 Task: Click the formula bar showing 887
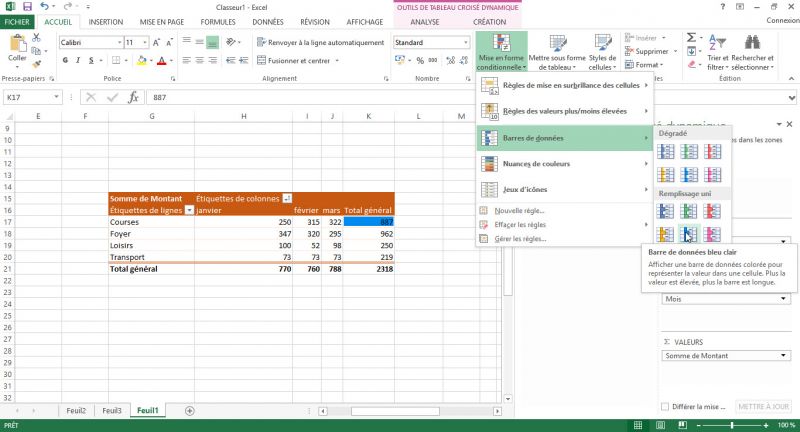(x=464, y=97)
